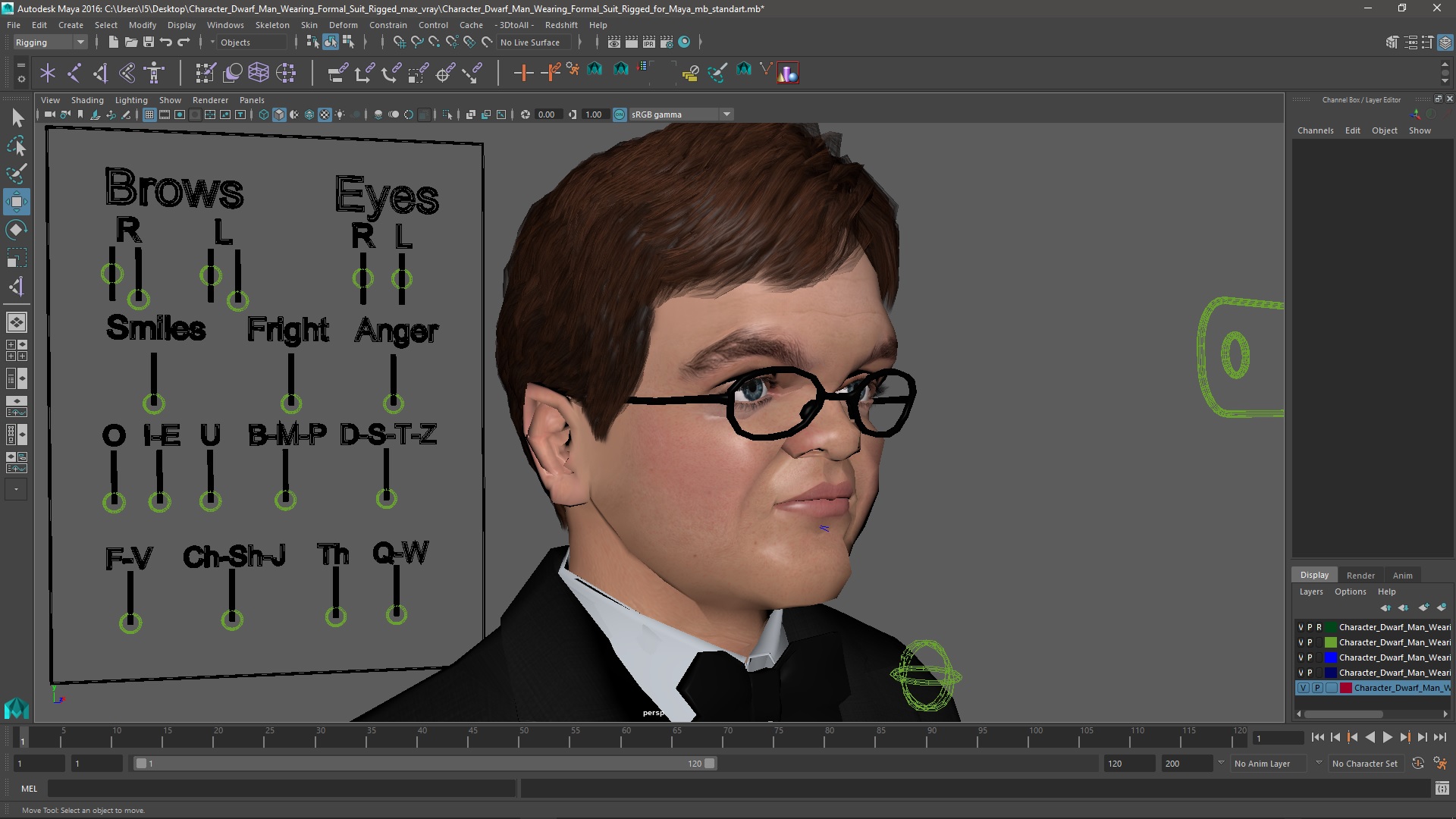Screen dimensions: 1456x819
Task: Switch to the Render layer tab
Action: point(1360,576)
